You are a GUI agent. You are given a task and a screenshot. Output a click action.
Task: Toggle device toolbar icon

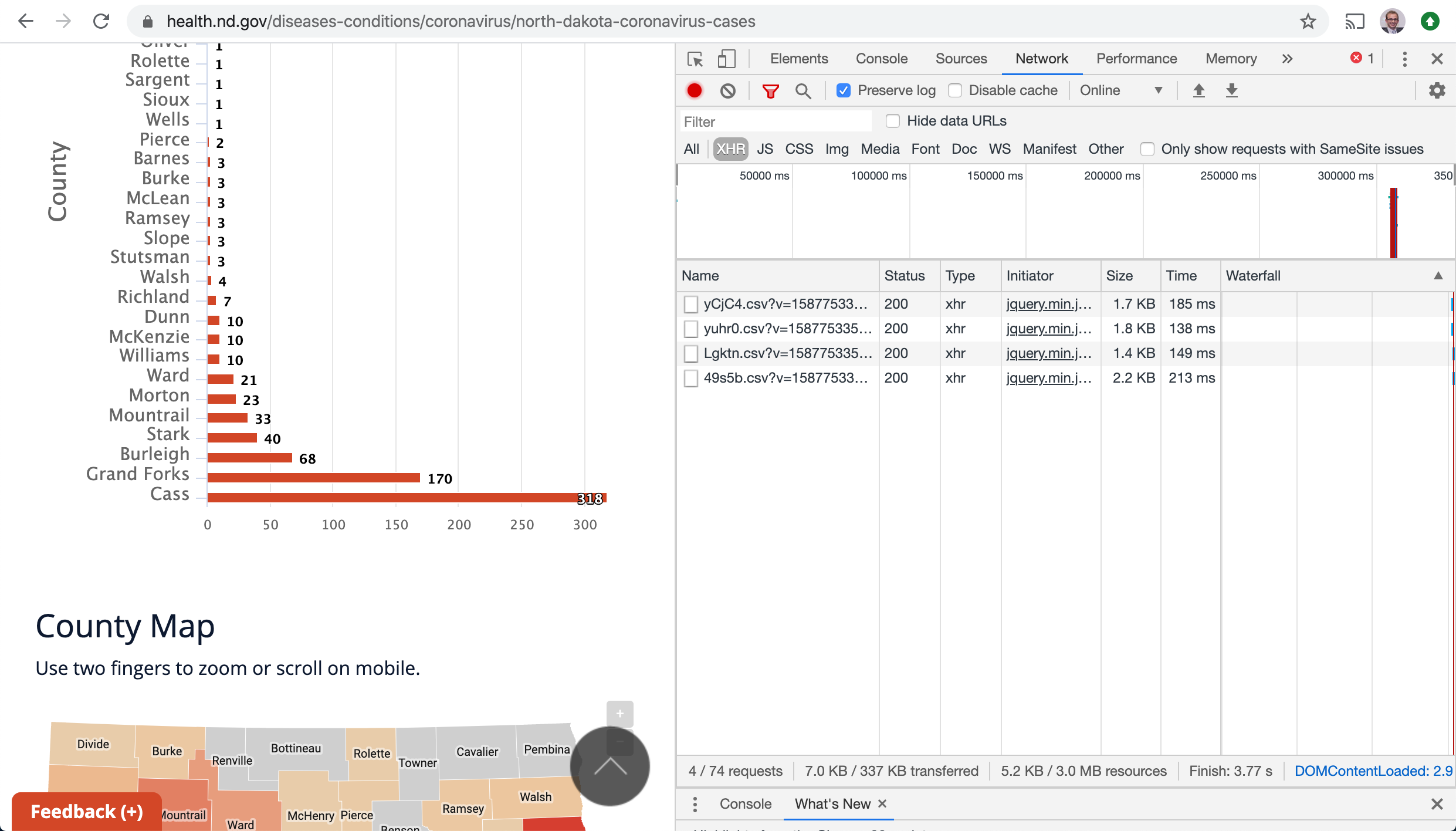[x=727, y=59]
